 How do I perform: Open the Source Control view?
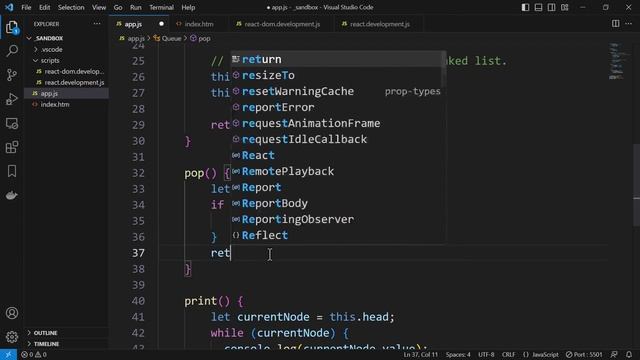(12, 75)
